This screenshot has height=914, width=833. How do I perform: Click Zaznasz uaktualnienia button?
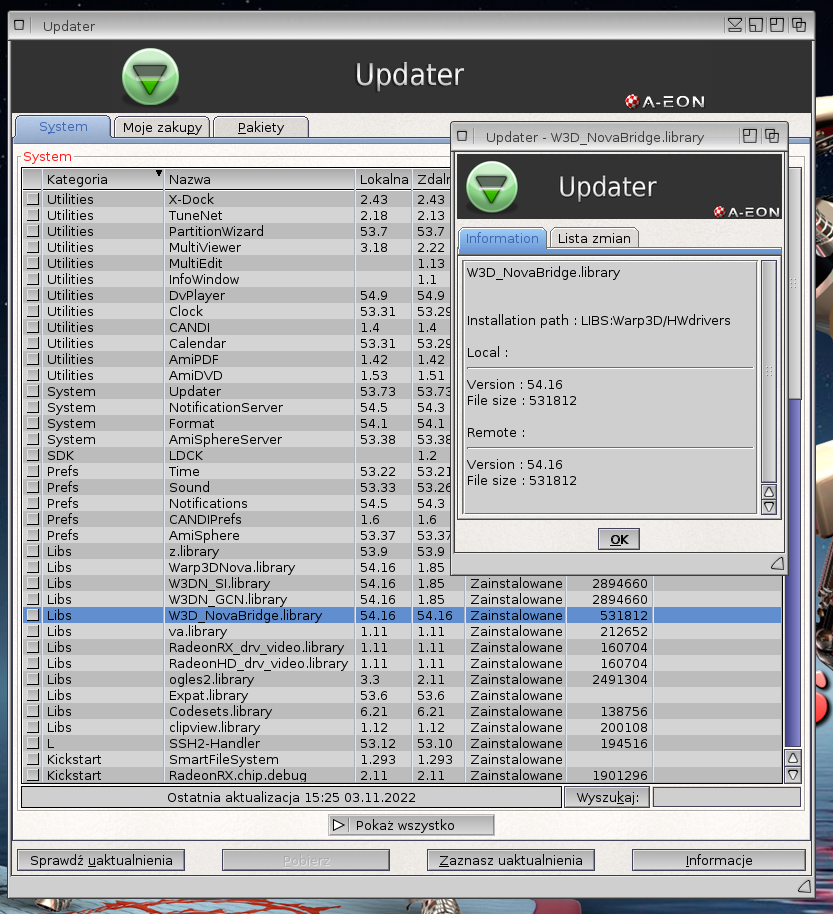[x=511, y=860]
